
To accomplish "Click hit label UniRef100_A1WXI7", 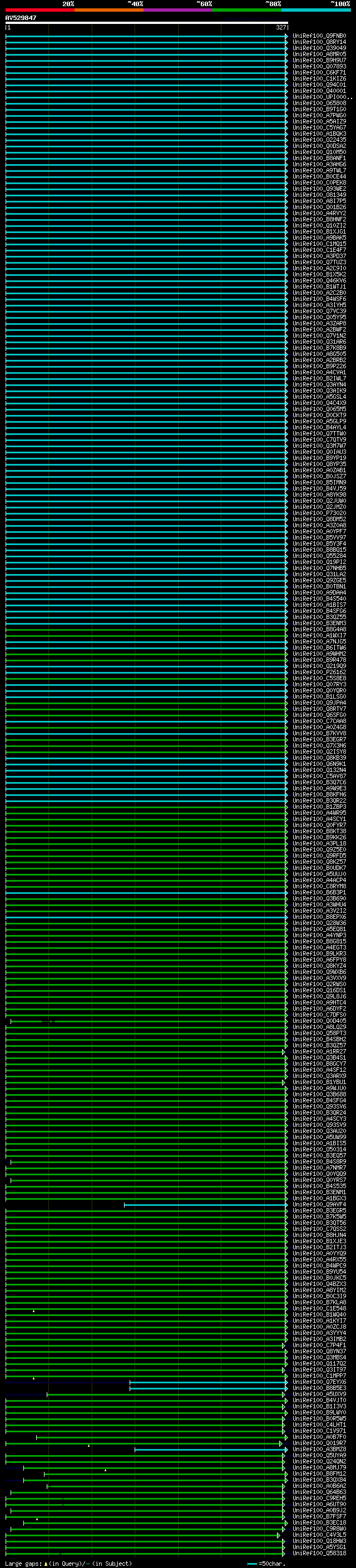I will coord(319,635).
